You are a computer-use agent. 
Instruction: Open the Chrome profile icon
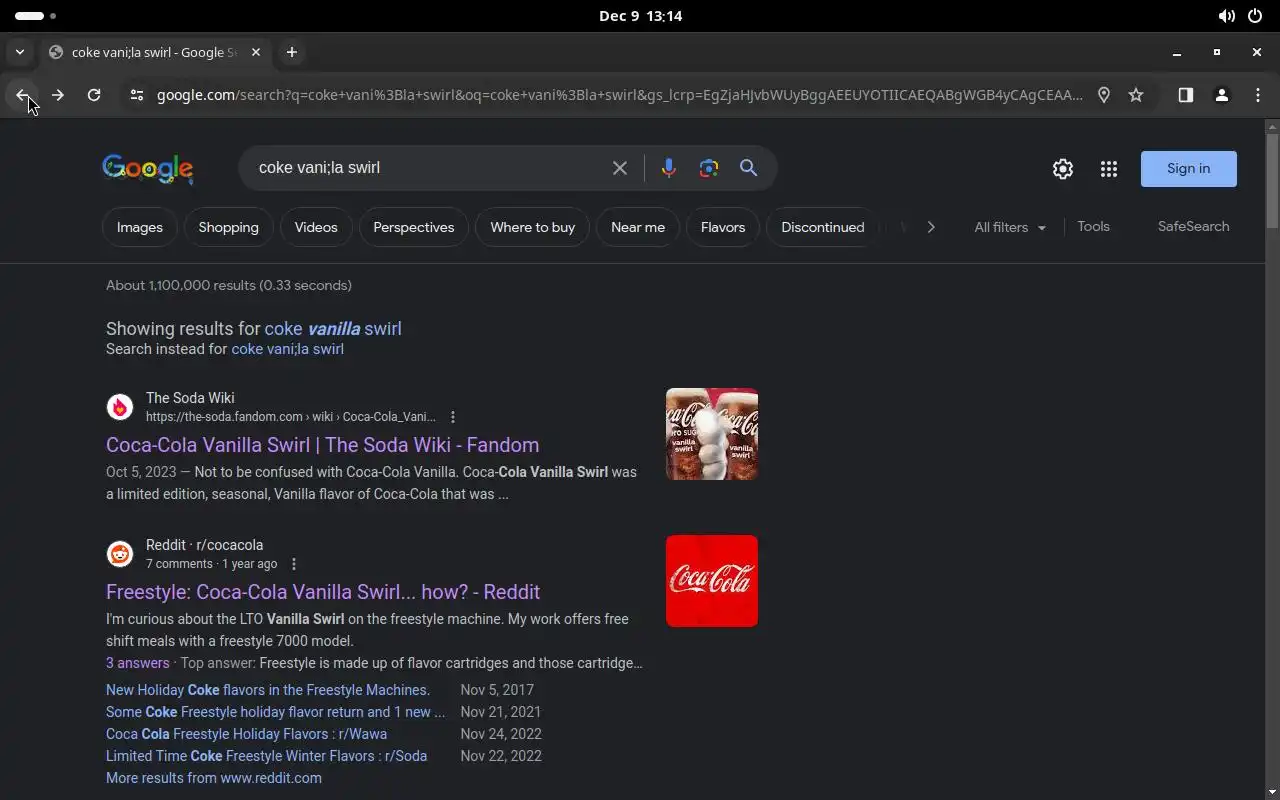pyautogui.click(x=1221, y=95)
